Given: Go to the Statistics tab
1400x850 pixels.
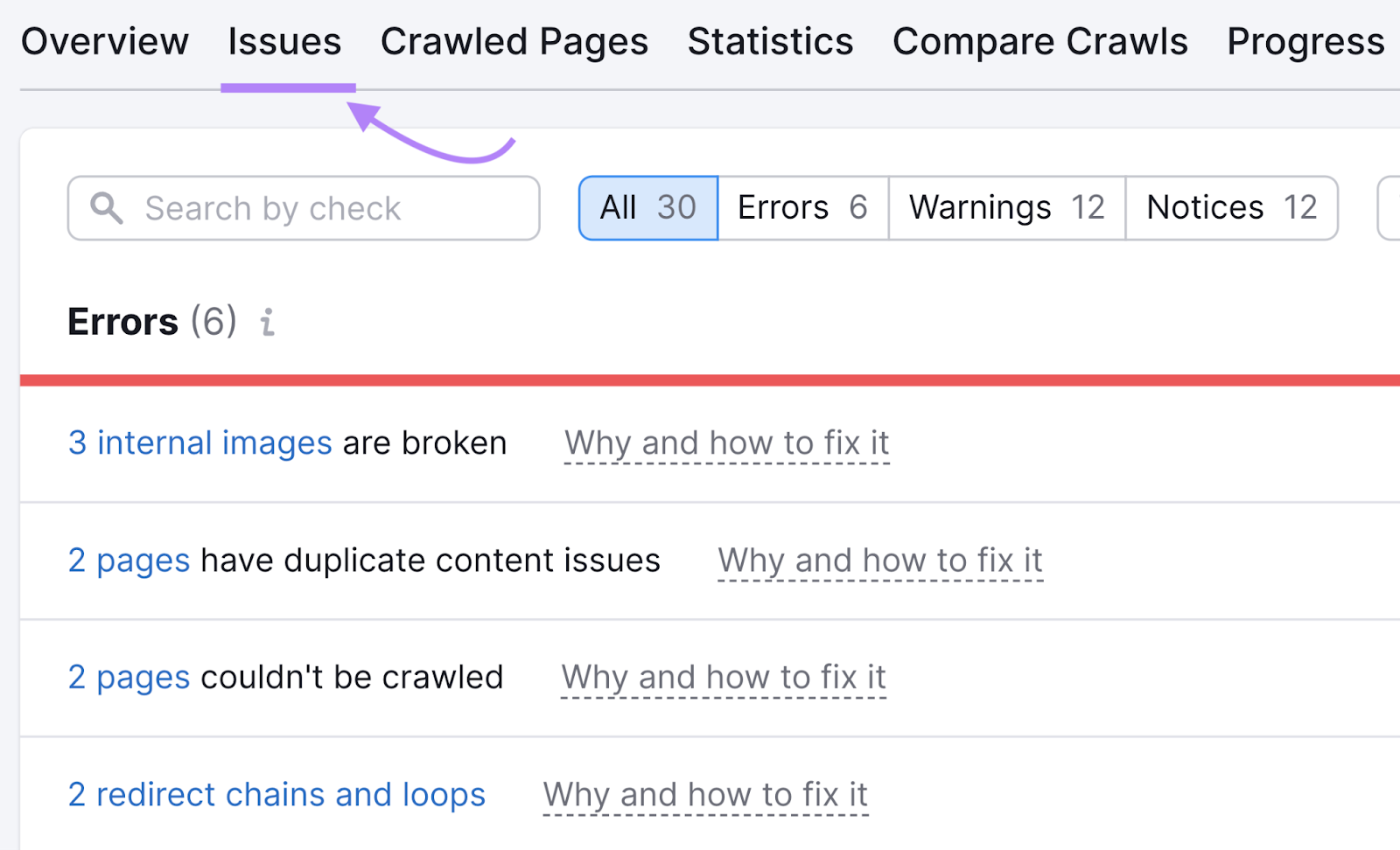Looking at the screenshot, I should click(x=769, y=40).
